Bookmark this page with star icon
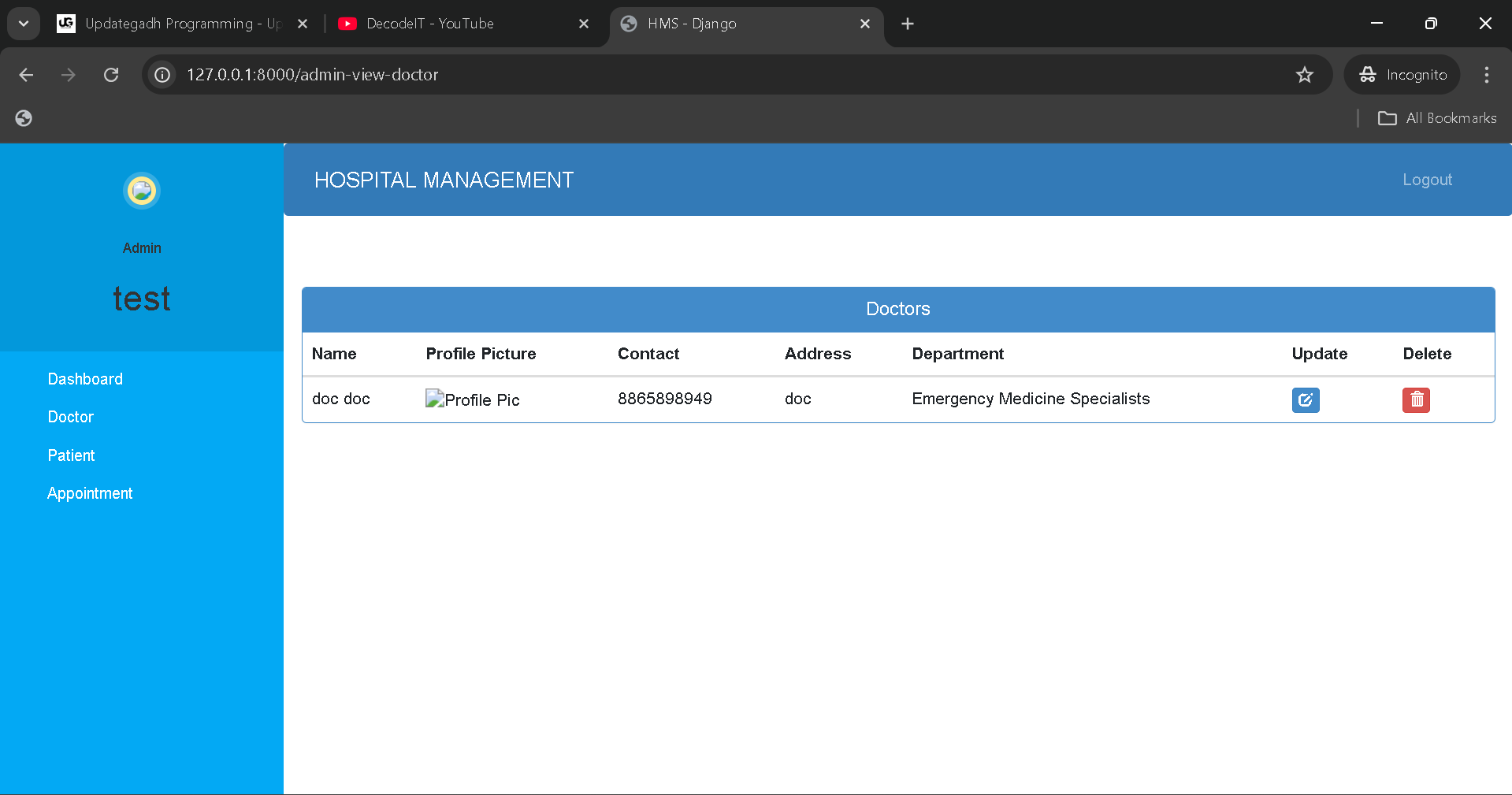 (1305, 75)
